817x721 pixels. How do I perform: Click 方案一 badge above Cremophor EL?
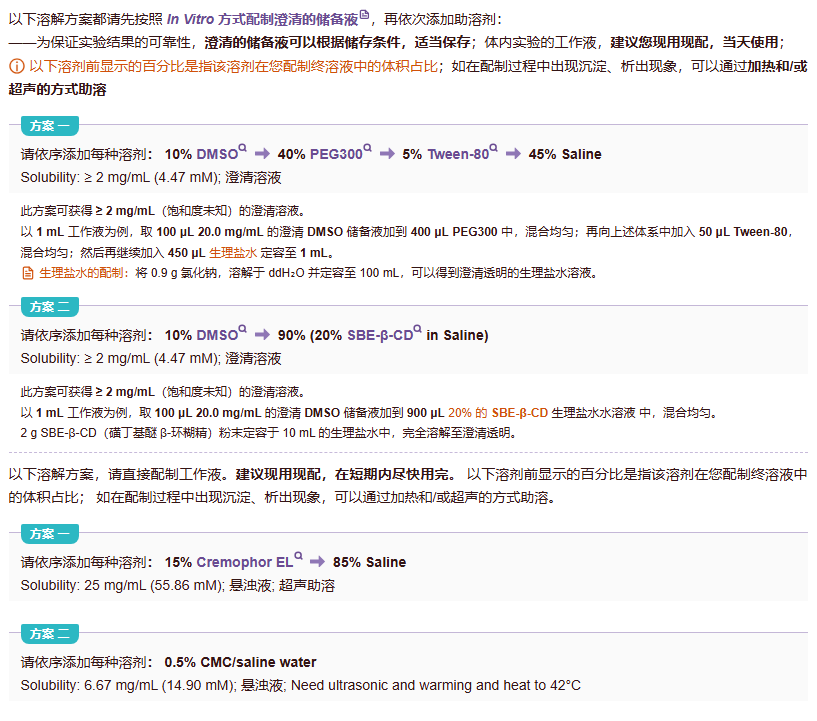[50, 534]
